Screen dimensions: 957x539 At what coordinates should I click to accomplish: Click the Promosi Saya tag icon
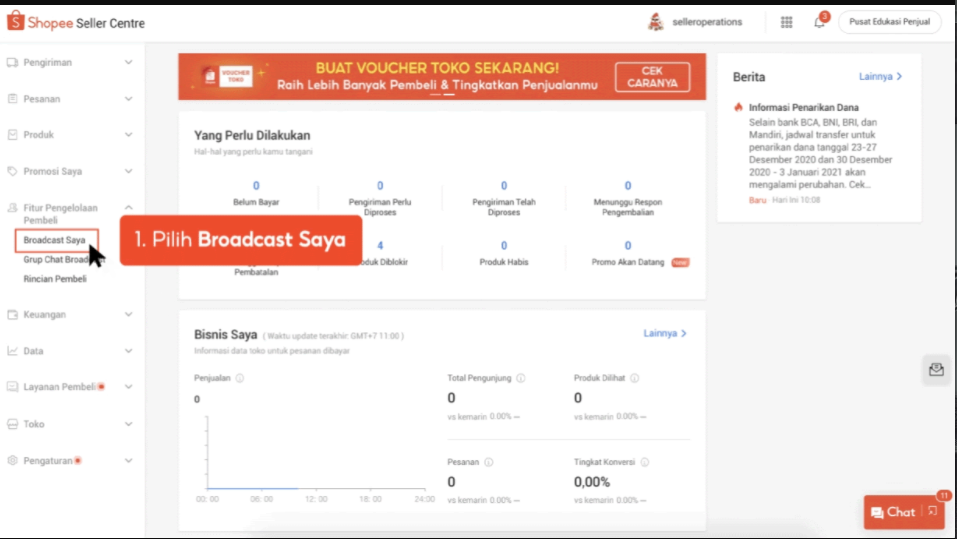point(12,171)
